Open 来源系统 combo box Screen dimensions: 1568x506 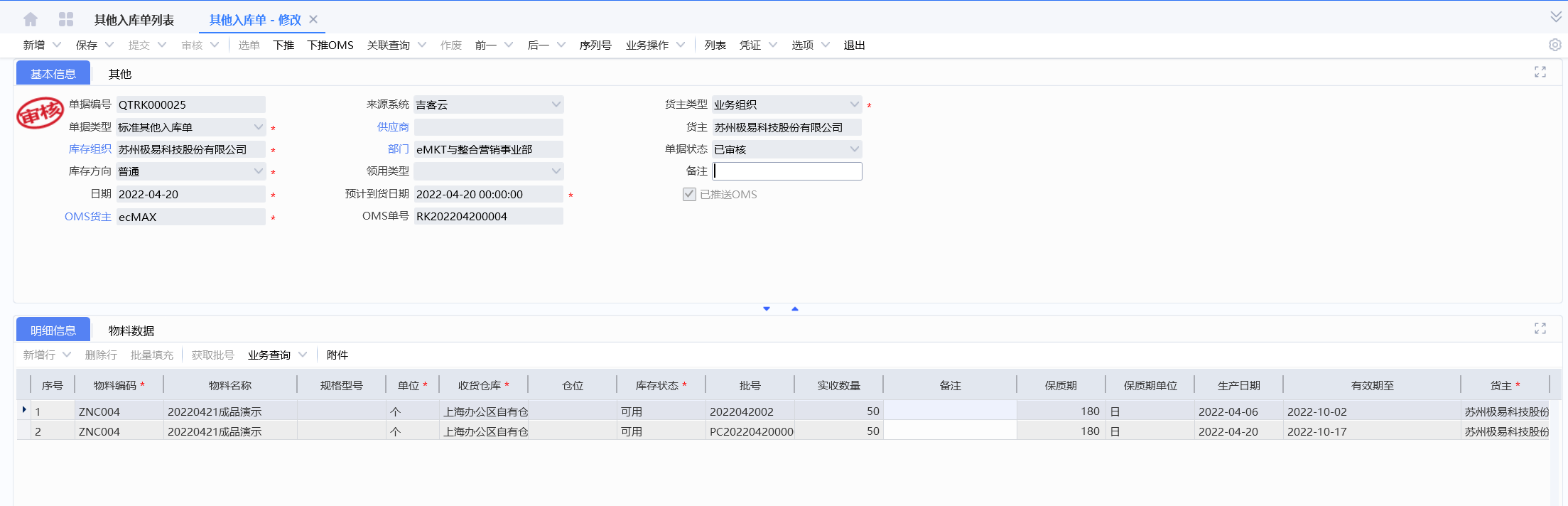tap(489, 104)
